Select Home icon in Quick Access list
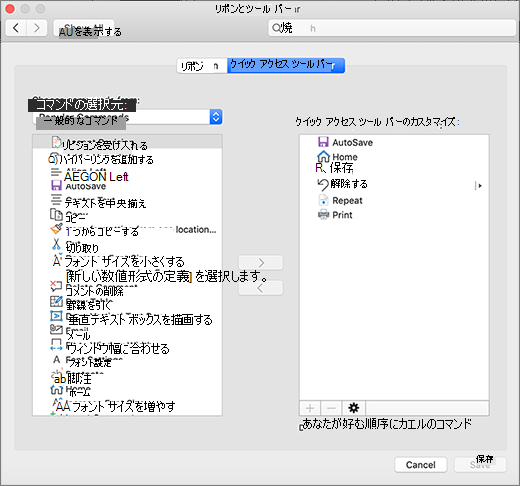 tap(323, 156)
